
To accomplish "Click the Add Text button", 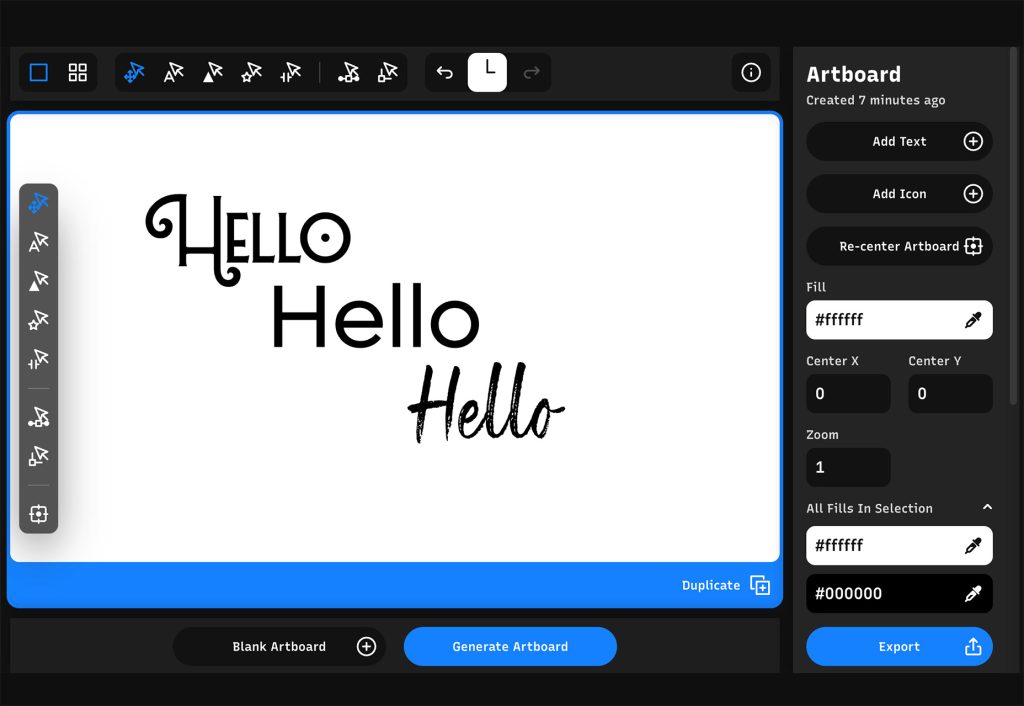I will tap(899, 141).
